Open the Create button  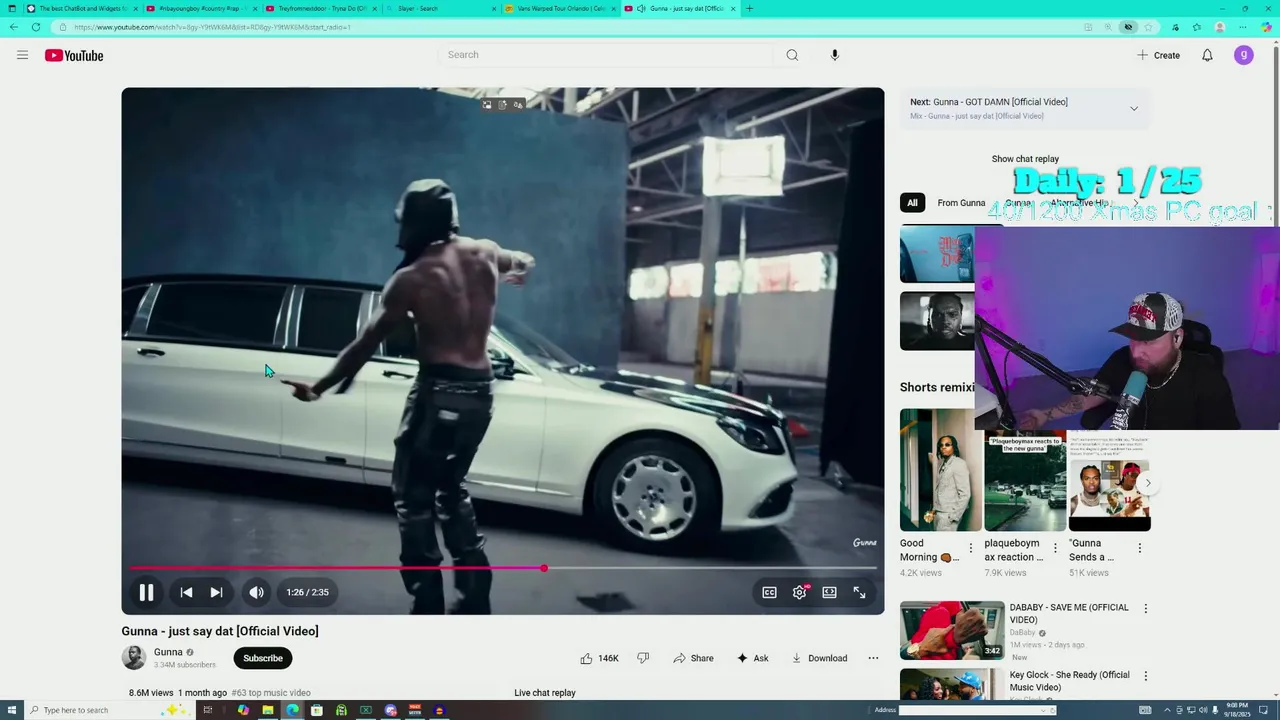pos(1159,55)
